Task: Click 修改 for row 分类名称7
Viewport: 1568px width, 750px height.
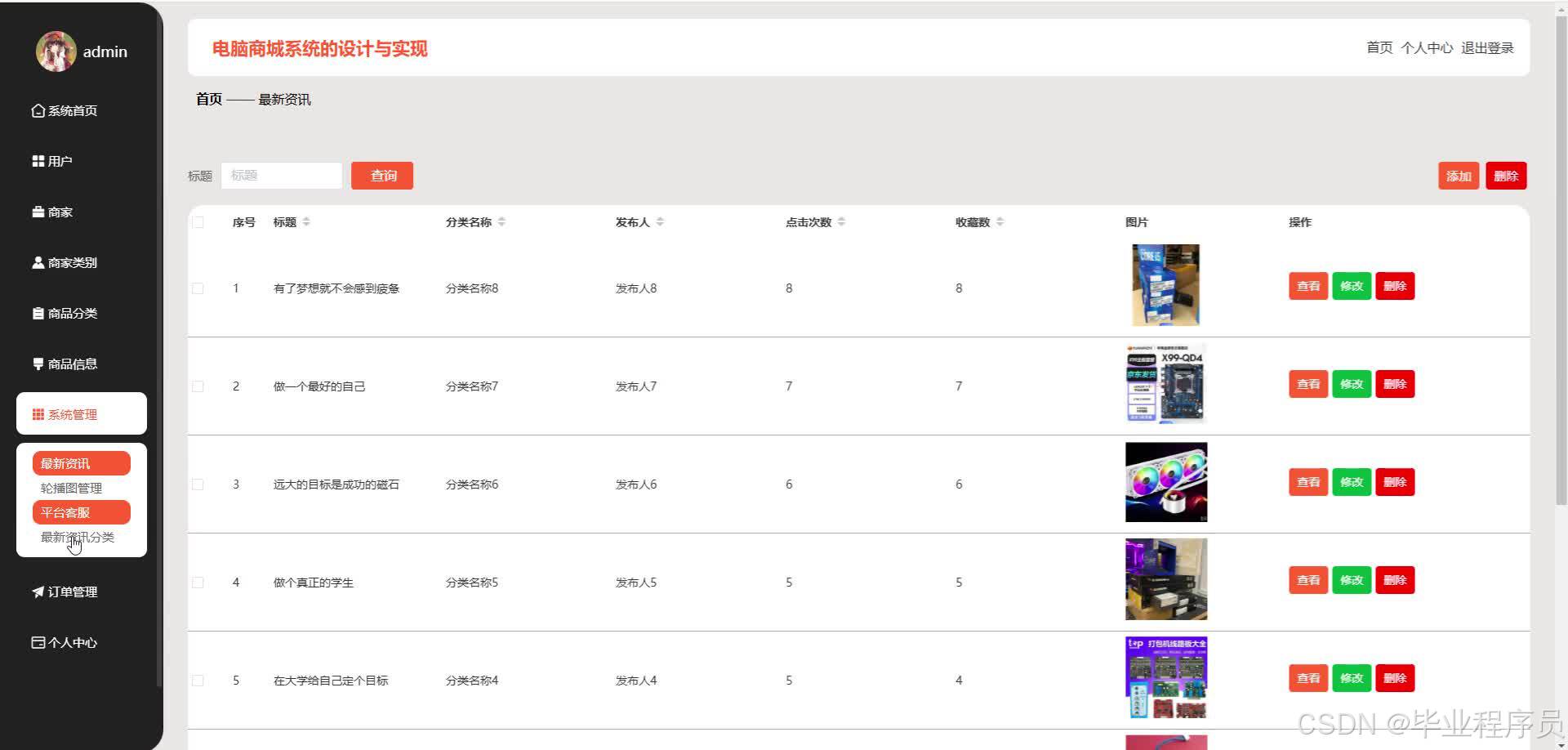Action: click(1352, 384)
